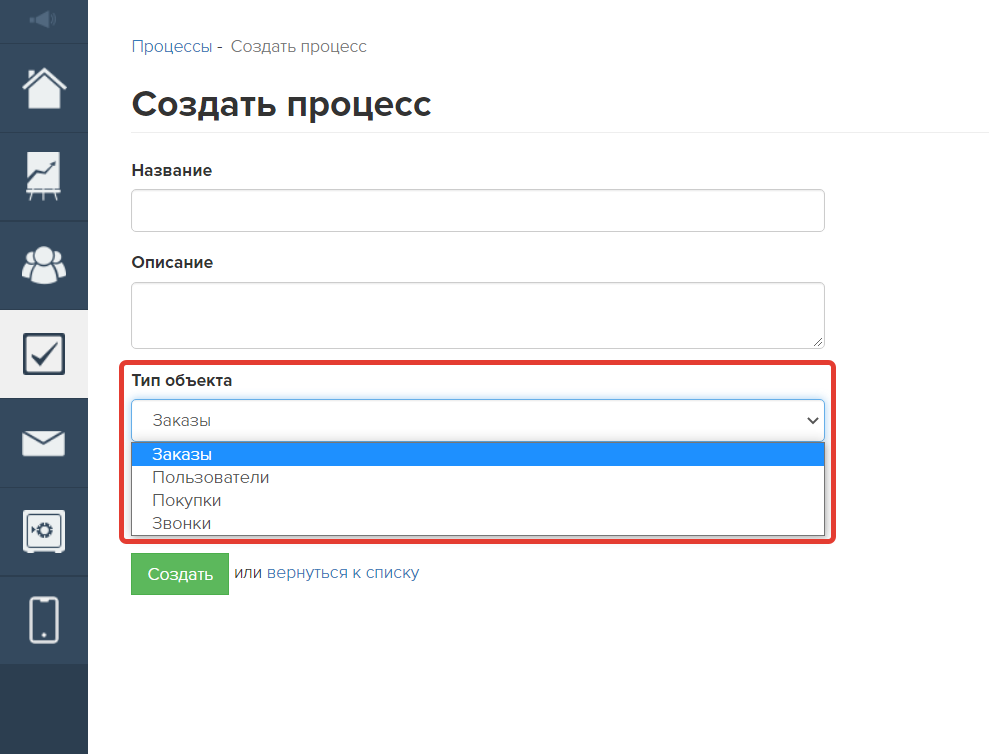
Task: Open the envelope messages icon
Action: [44, 443]
